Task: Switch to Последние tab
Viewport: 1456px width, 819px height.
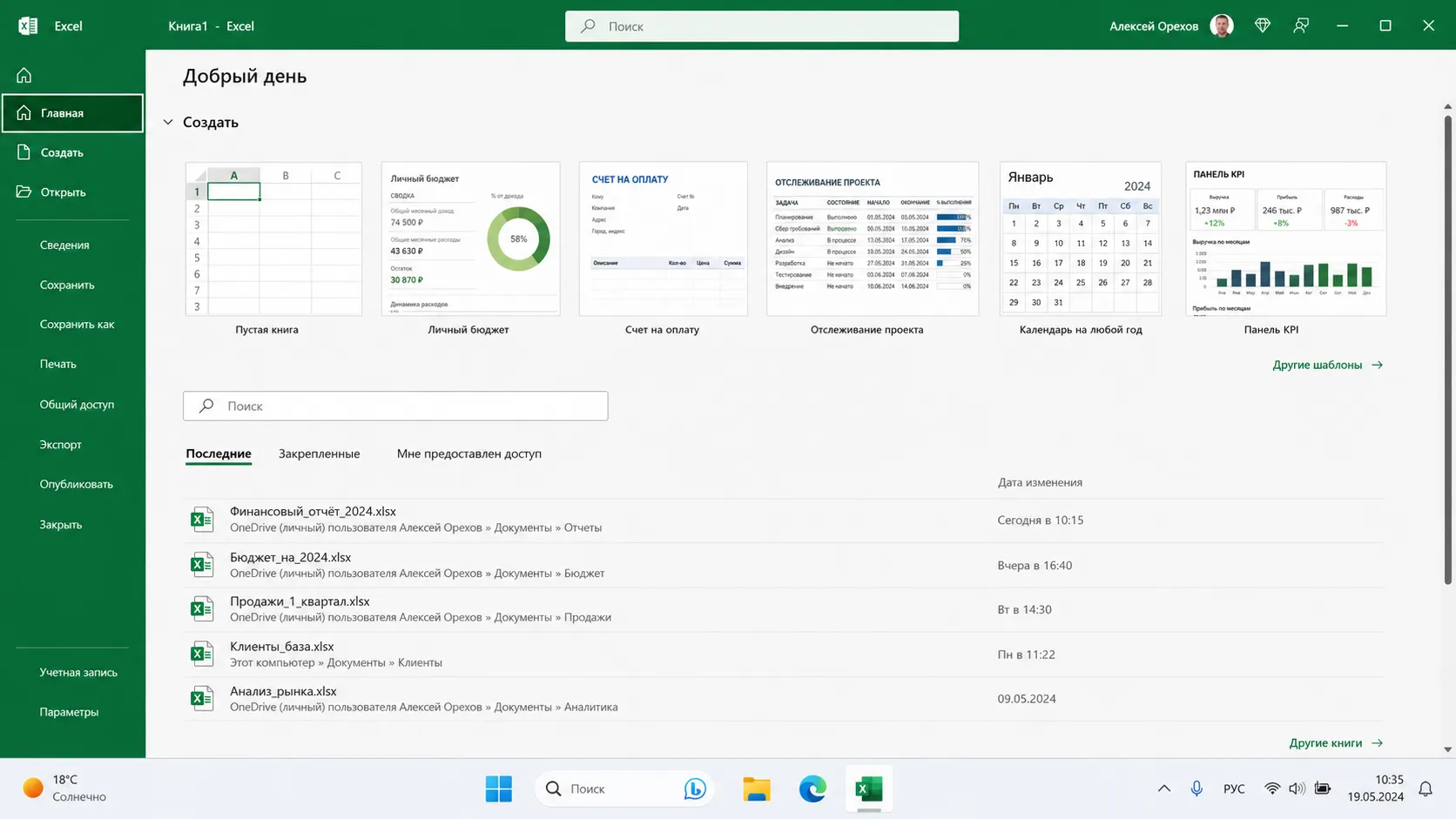Action: (x=219, y=453)
